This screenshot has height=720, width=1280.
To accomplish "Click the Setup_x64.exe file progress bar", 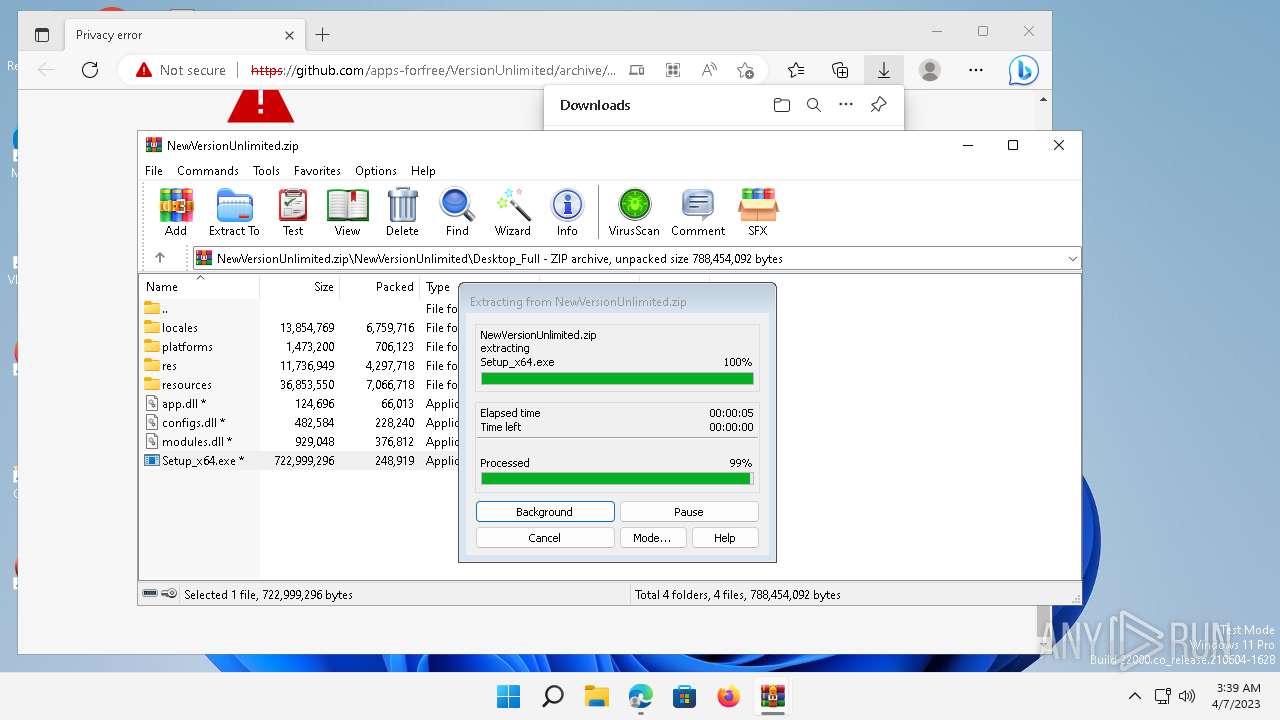I will point(617,379).
